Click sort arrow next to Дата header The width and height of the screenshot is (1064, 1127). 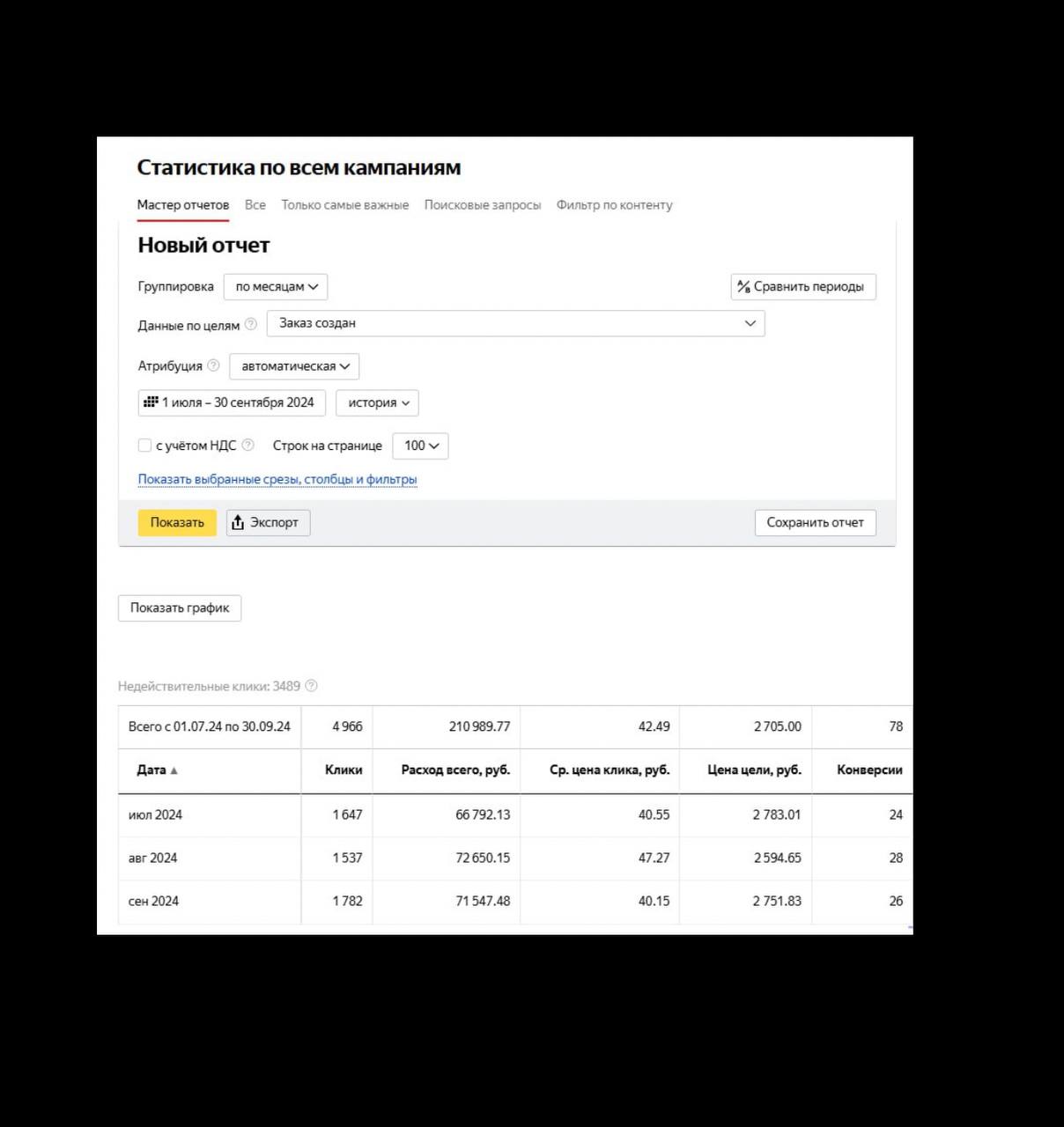[174, 770]
